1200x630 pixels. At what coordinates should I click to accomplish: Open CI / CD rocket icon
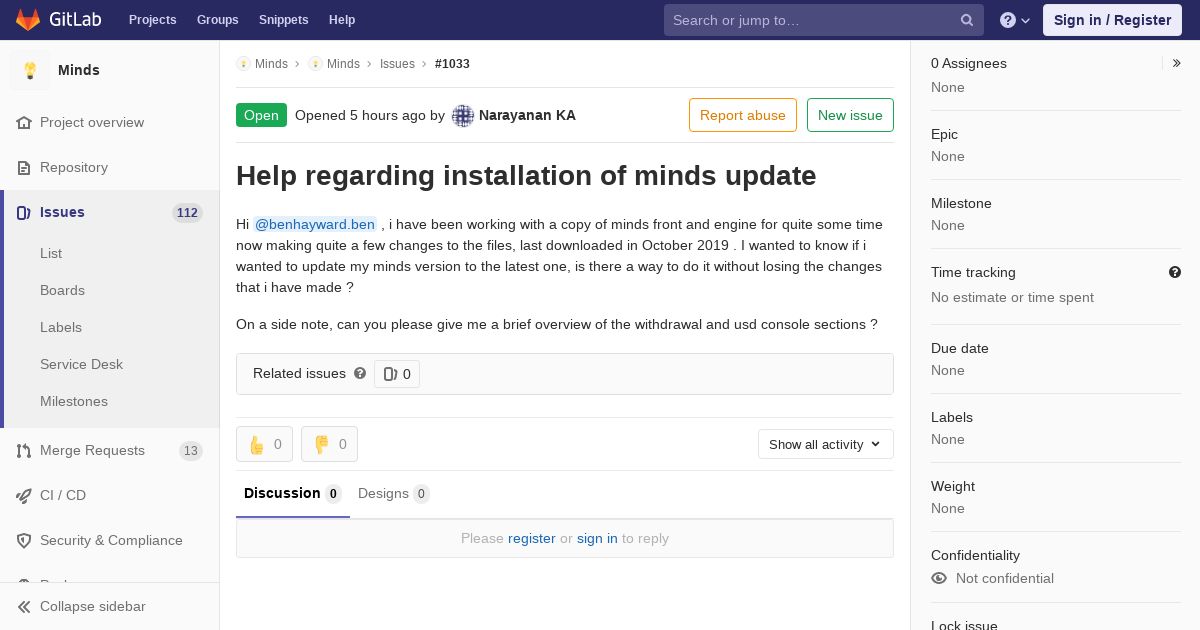coord(24,495)
